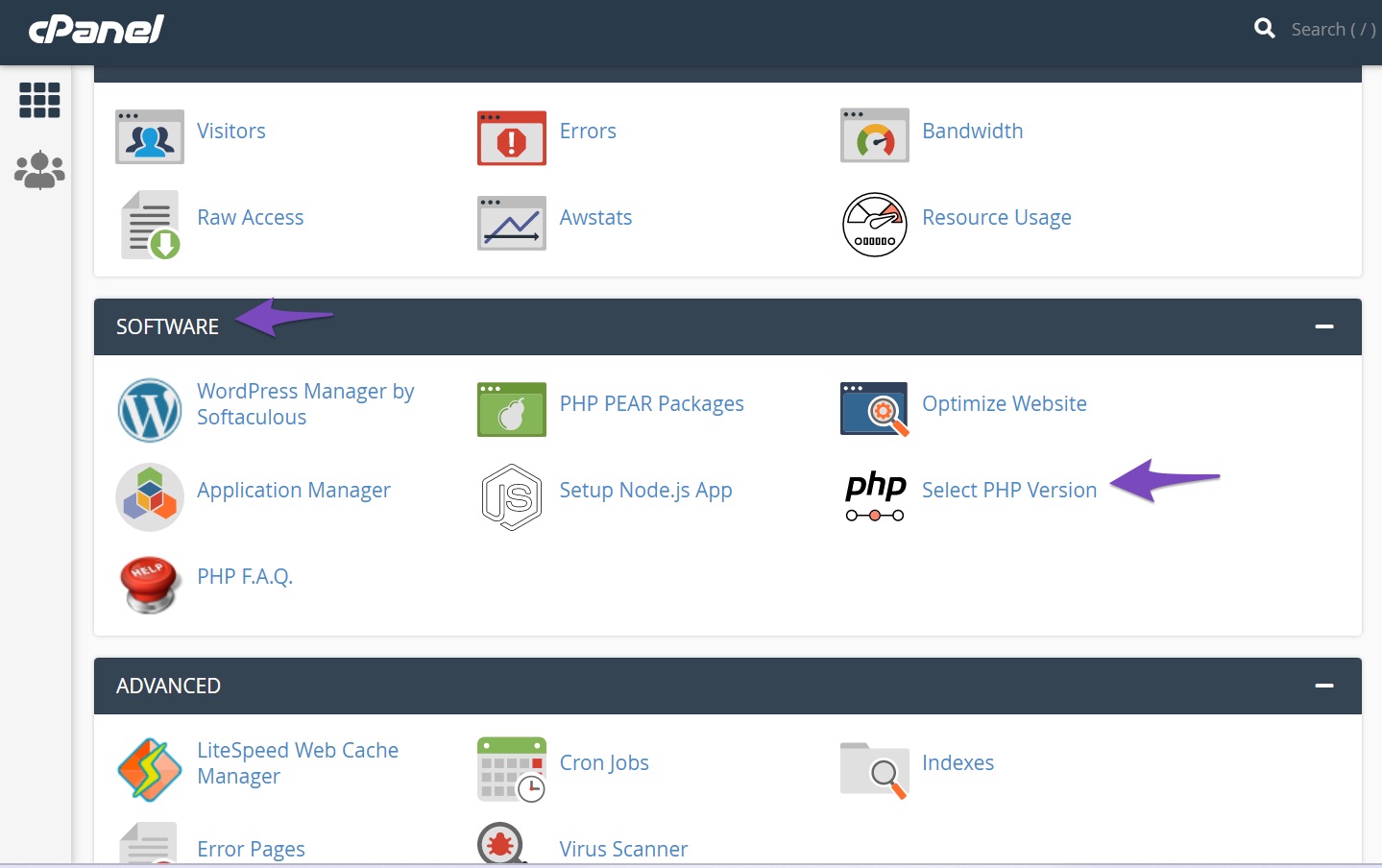Click the red HELP button icon
The image size is (1382, 868).
(150, 584)
